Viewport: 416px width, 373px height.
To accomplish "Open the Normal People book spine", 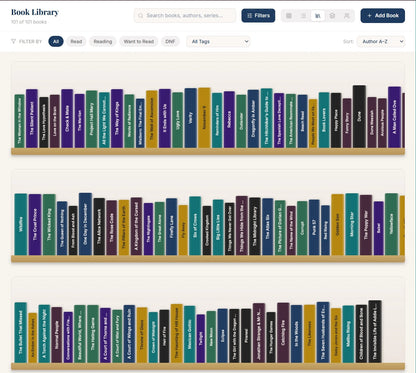I will (57, 335).
